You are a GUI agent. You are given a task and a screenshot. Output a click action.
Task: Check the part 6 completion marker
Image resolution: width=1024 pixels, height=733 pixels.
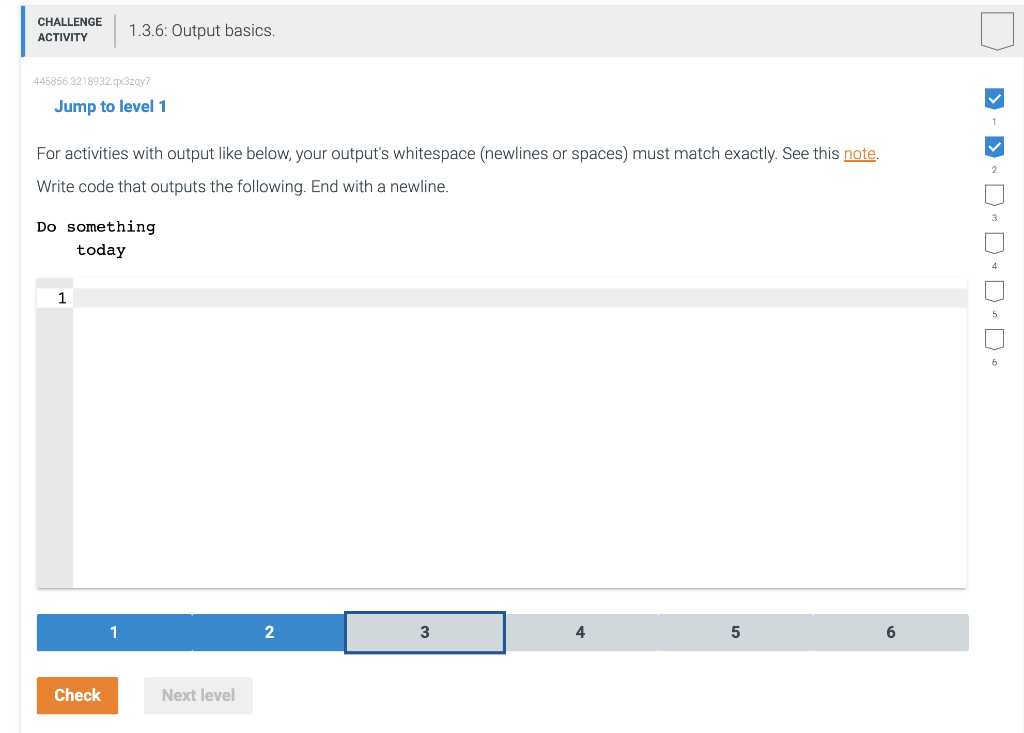pos(994,339)
